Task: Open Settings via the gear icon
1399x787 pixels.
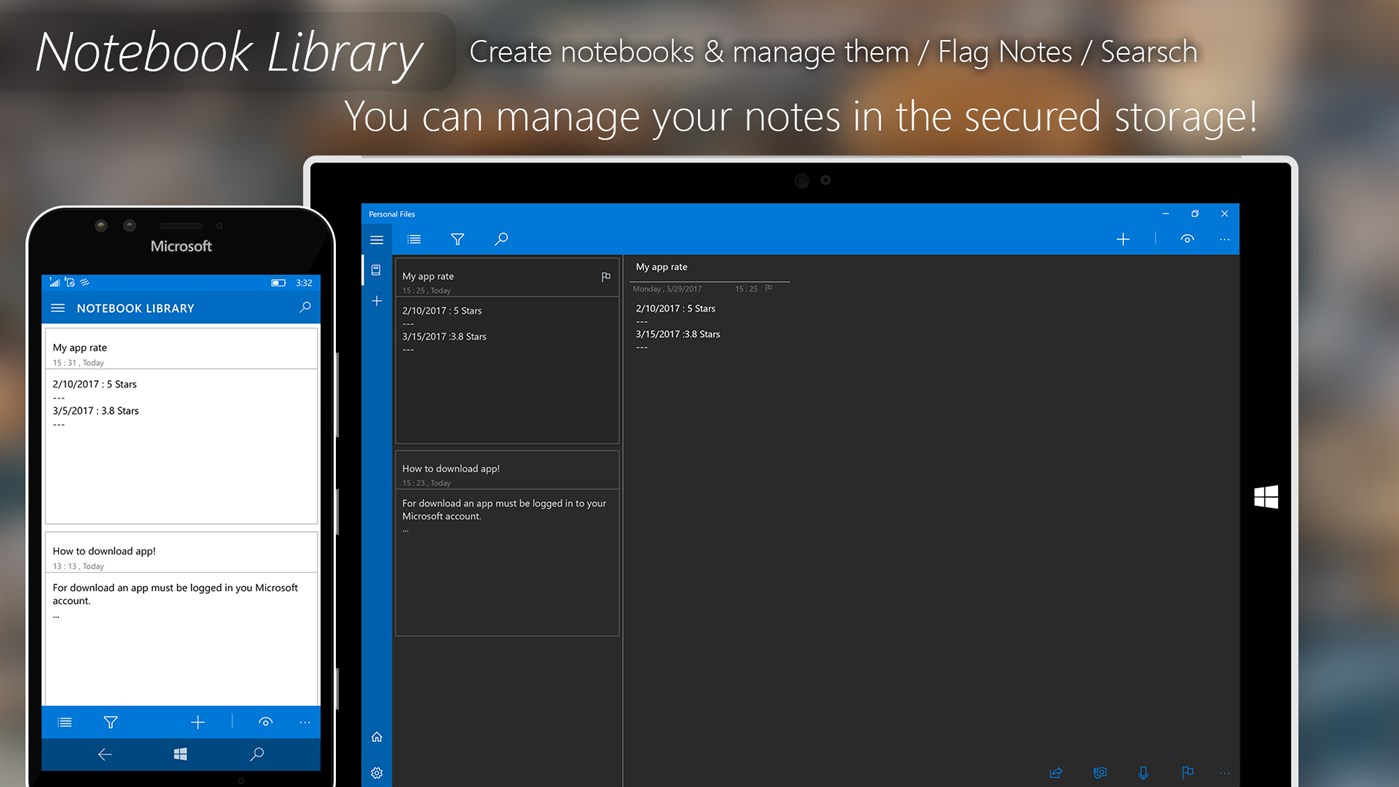Action: (x=376, y=772)
